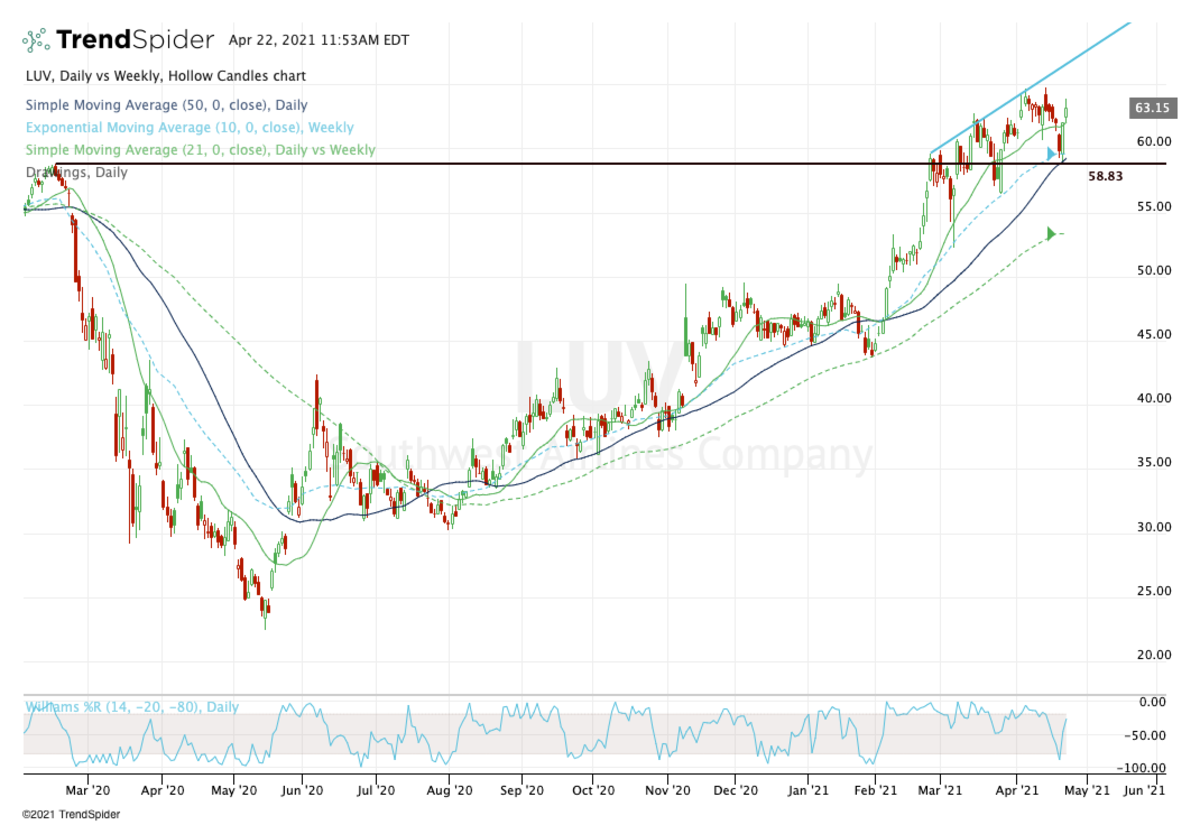Click the 60.00 price axis label
This screenshot has height=825, width=1200.
click(1152, 141)
